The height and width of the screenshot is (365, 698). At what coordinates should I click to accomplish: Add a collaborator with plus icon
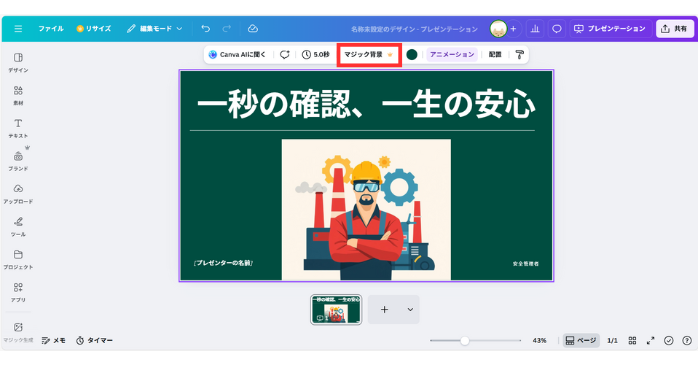(513, 28)
